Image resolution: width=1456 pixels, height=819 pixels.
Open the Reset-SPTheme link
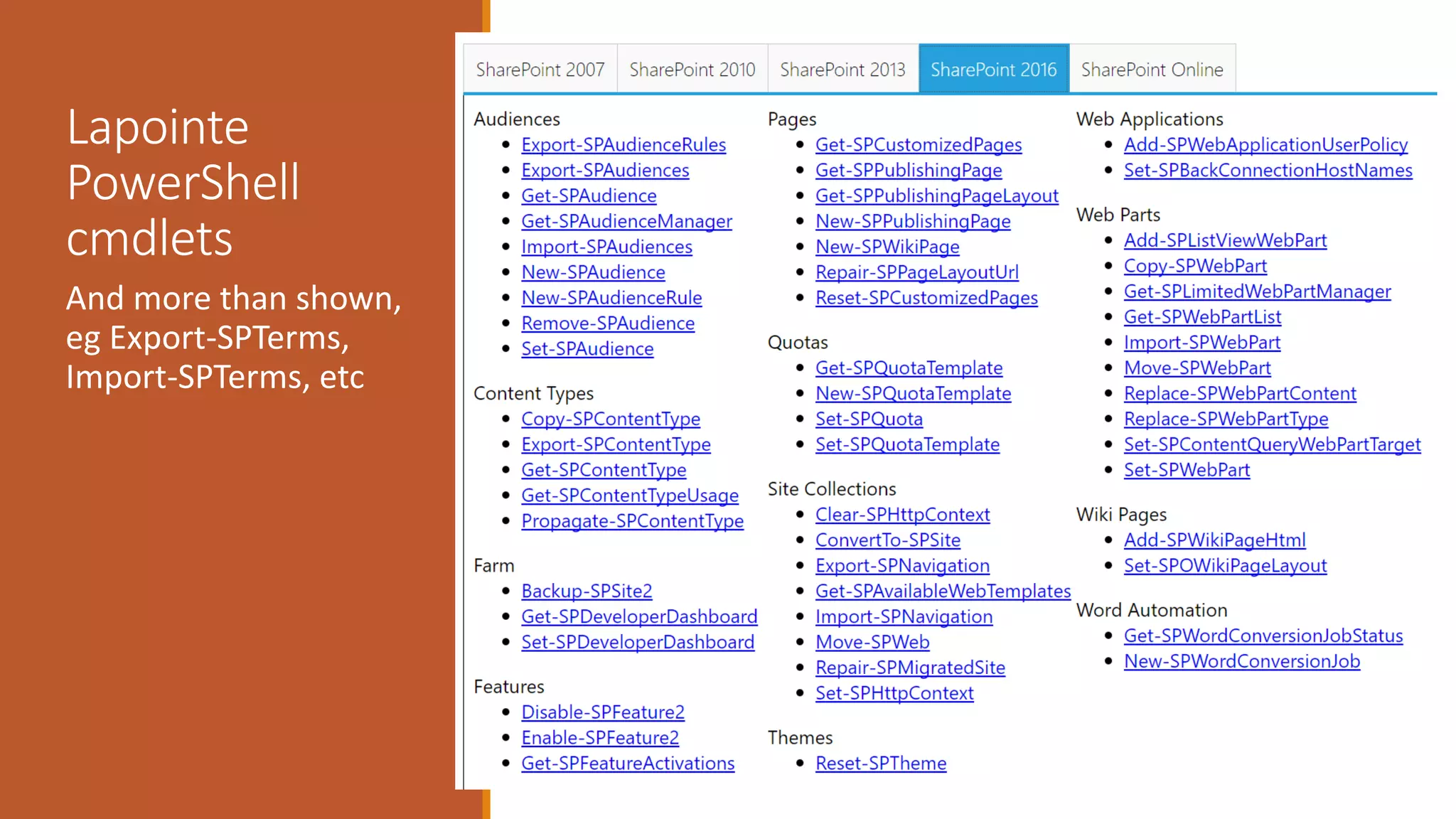pos(881,764)
